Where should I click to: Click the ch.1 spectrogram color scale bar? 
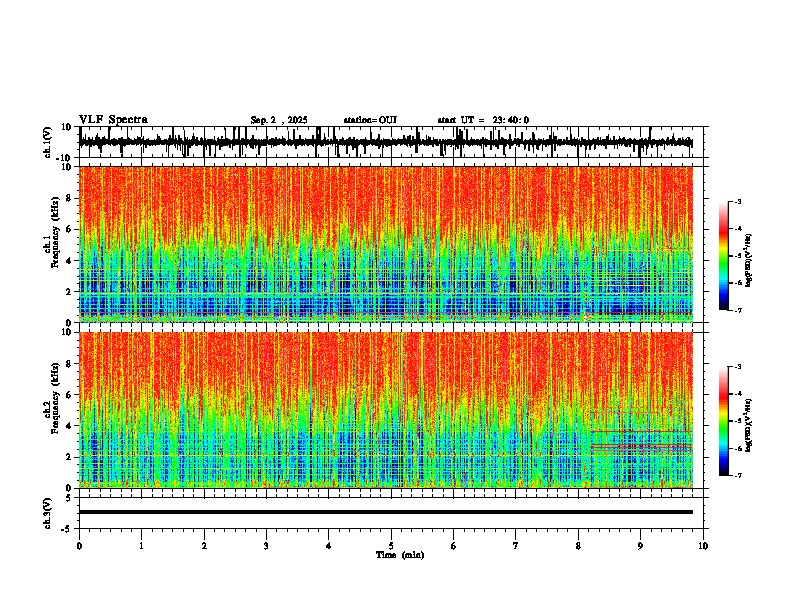[724, 256]
